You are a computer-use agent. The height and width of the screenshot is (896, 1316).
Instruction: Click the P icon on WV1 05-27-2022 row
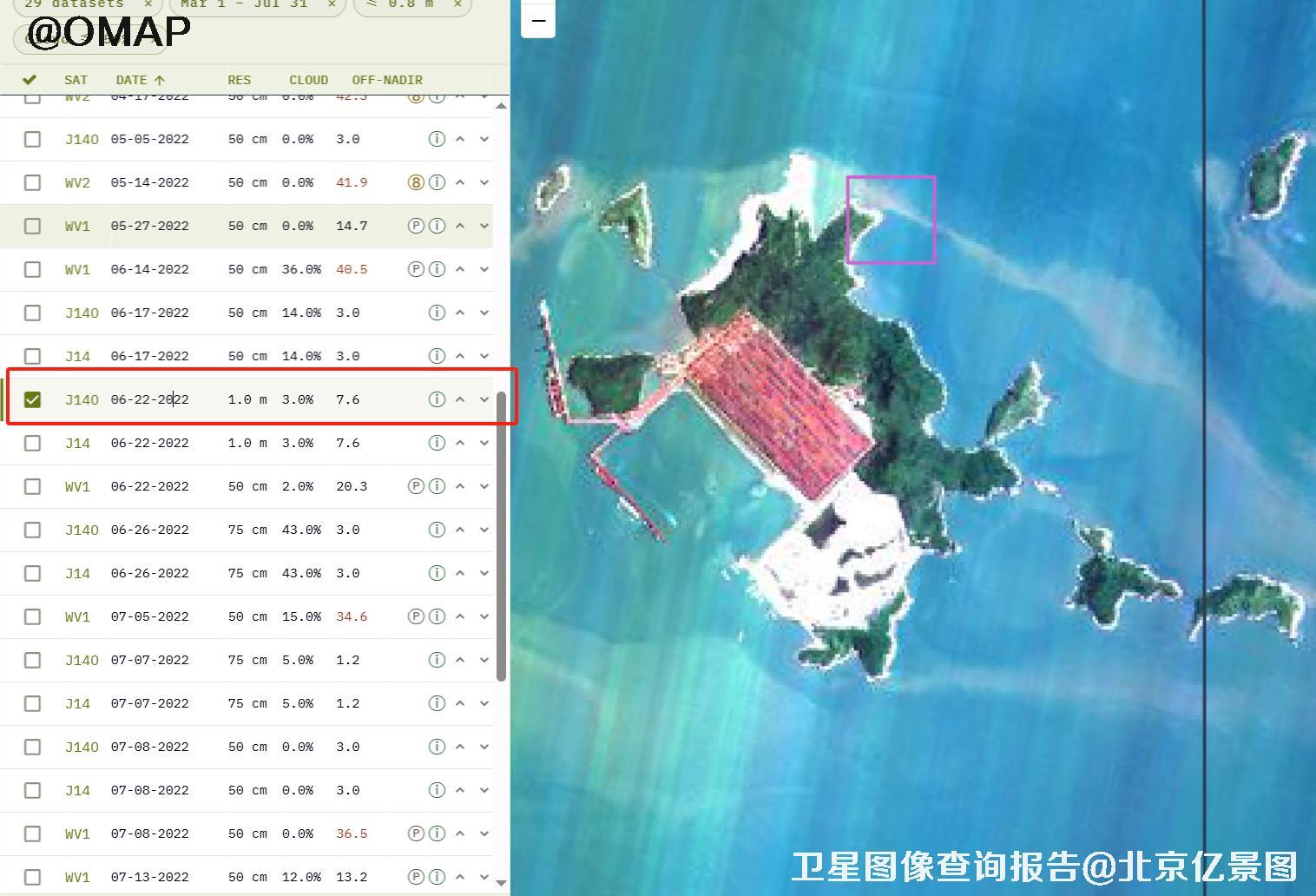(416, 226)
